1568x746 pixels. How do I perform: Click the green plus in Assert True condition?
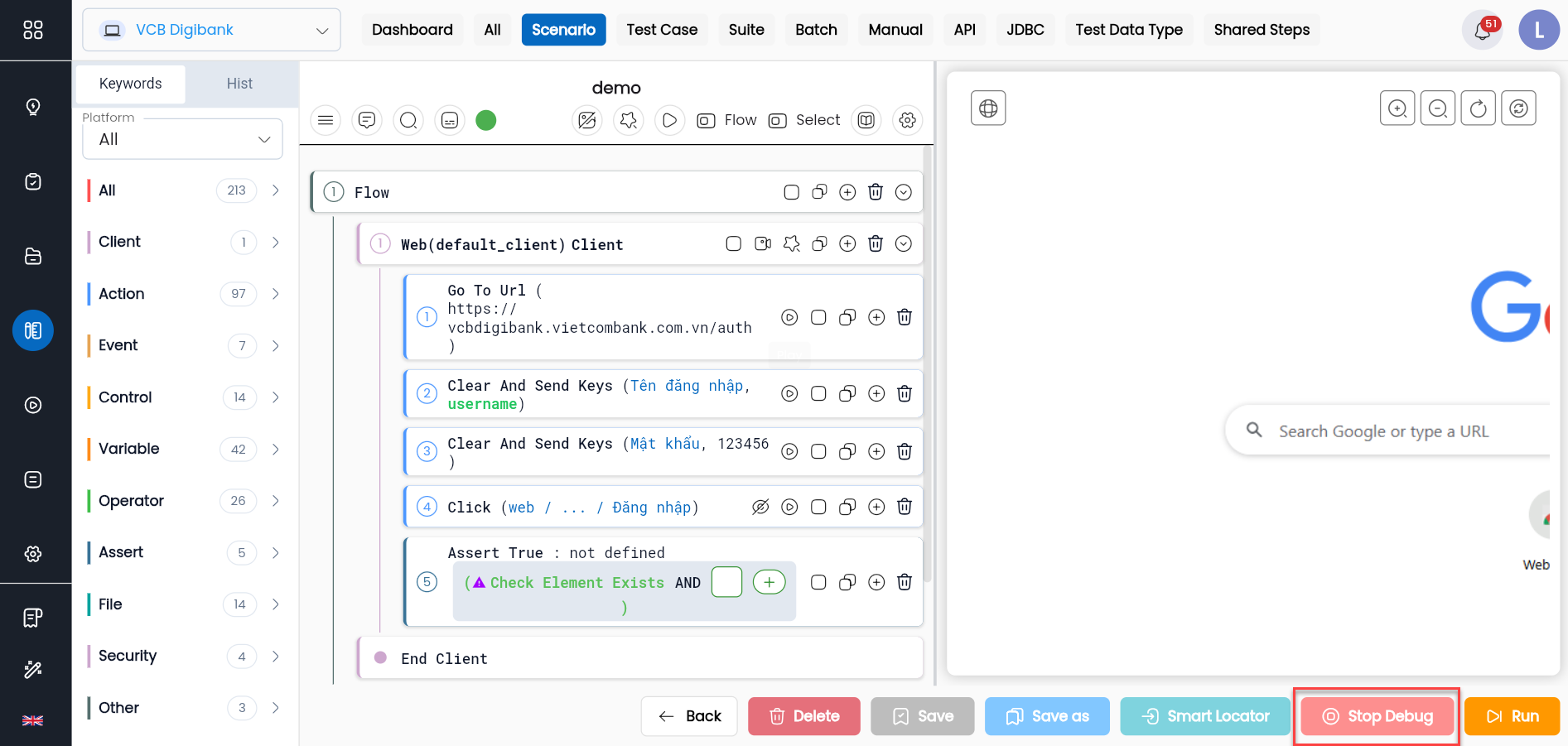click(769, 582)
